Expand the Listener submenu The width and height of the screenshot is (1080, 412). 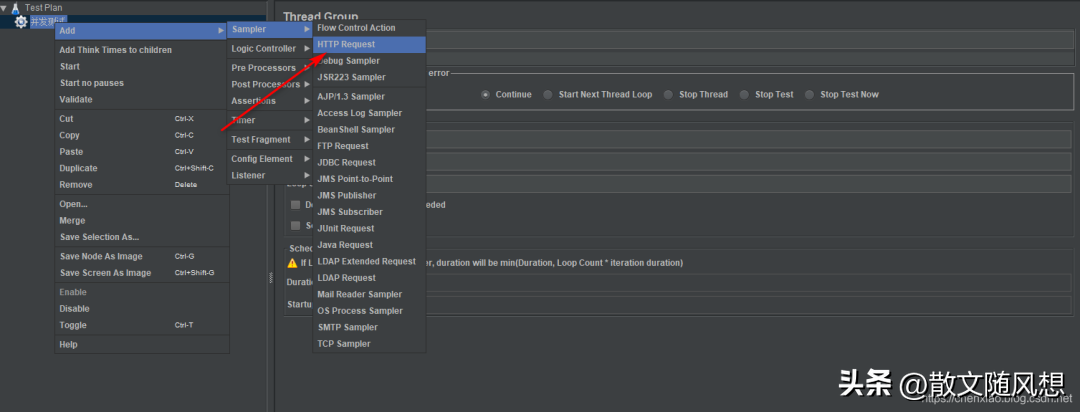[x=270, y=175]
